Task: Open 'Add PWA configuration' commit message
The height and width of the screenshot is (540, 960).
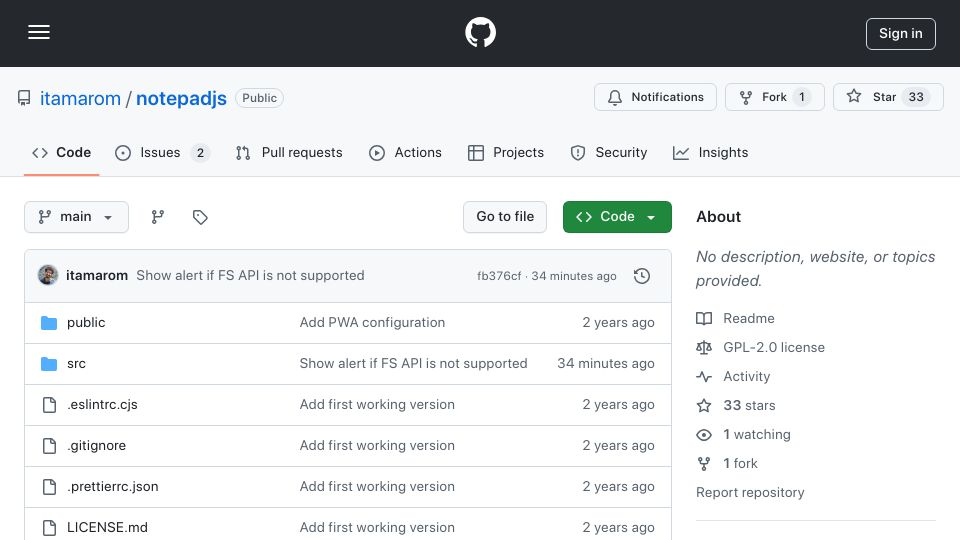Action: coord(372,323)
